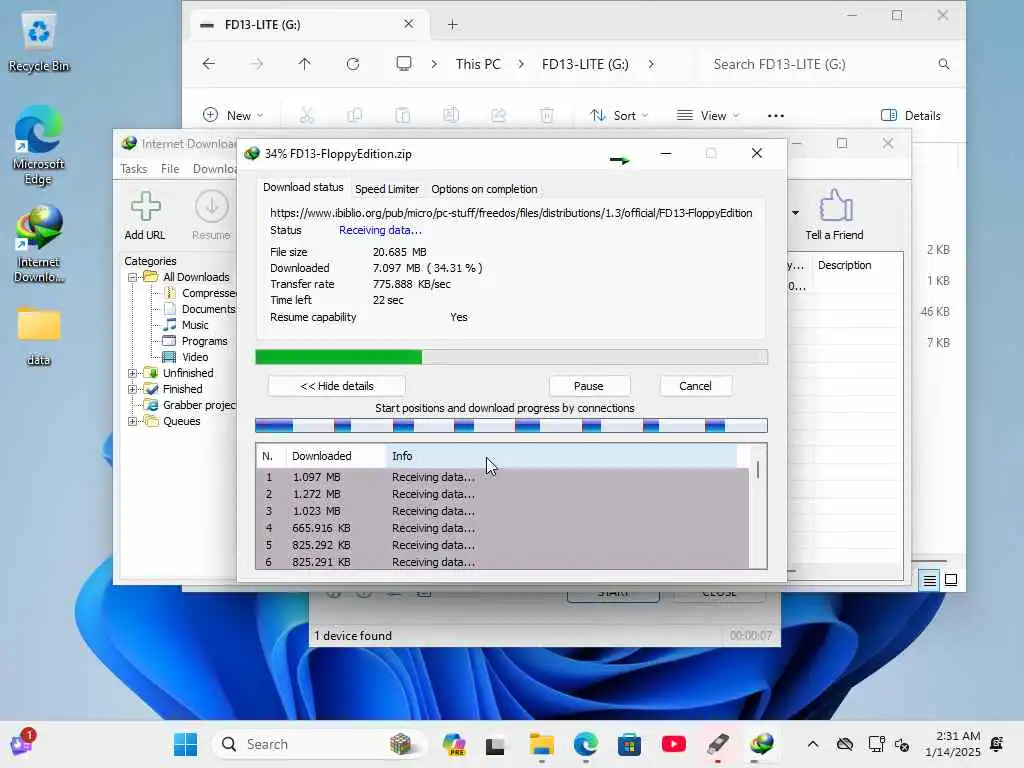This screenshot has width=1024, height=768.
Task: Open See more options in Explorer toolbar
Action: pyautogui.click(x=776, y=116)
